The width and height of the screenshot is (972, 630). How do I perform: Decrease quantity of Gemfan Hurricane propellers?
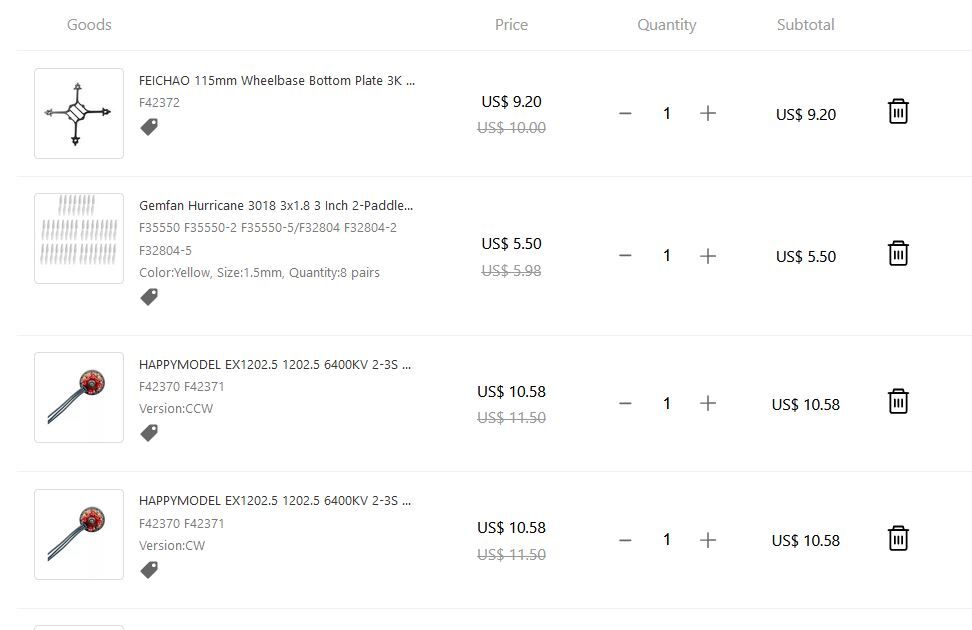click(x=625, y=256)
